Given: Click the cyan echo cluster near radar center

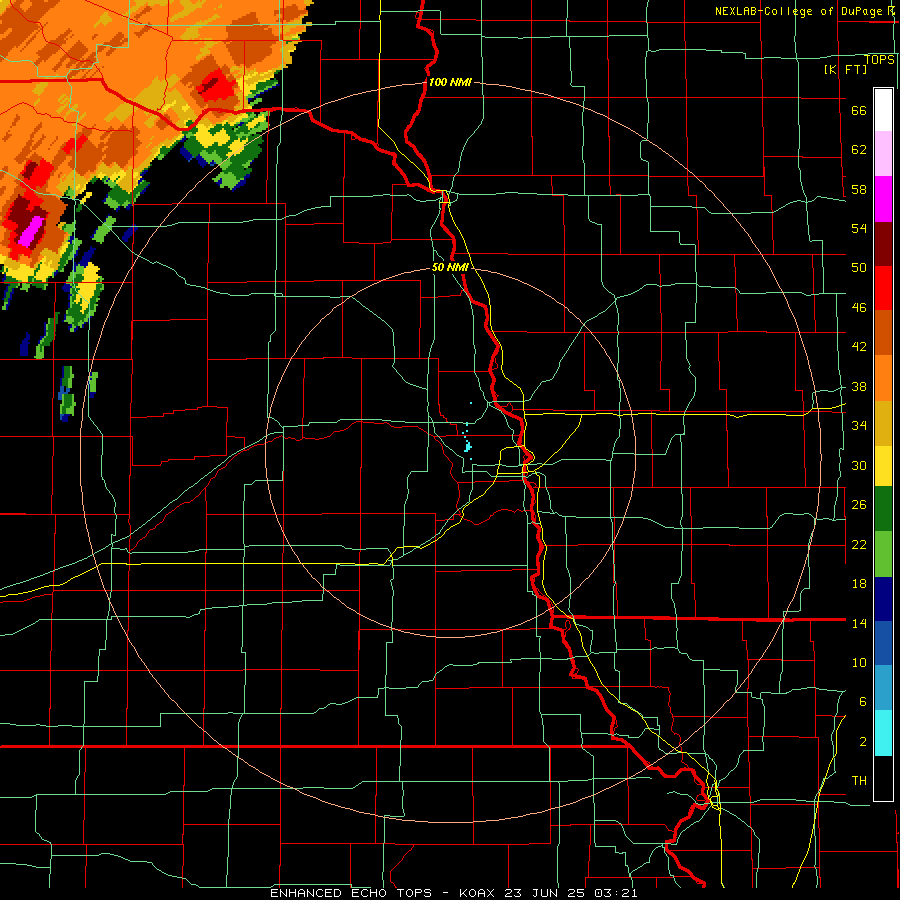Looking at the screenshot, I should click(x=468, y=445).
